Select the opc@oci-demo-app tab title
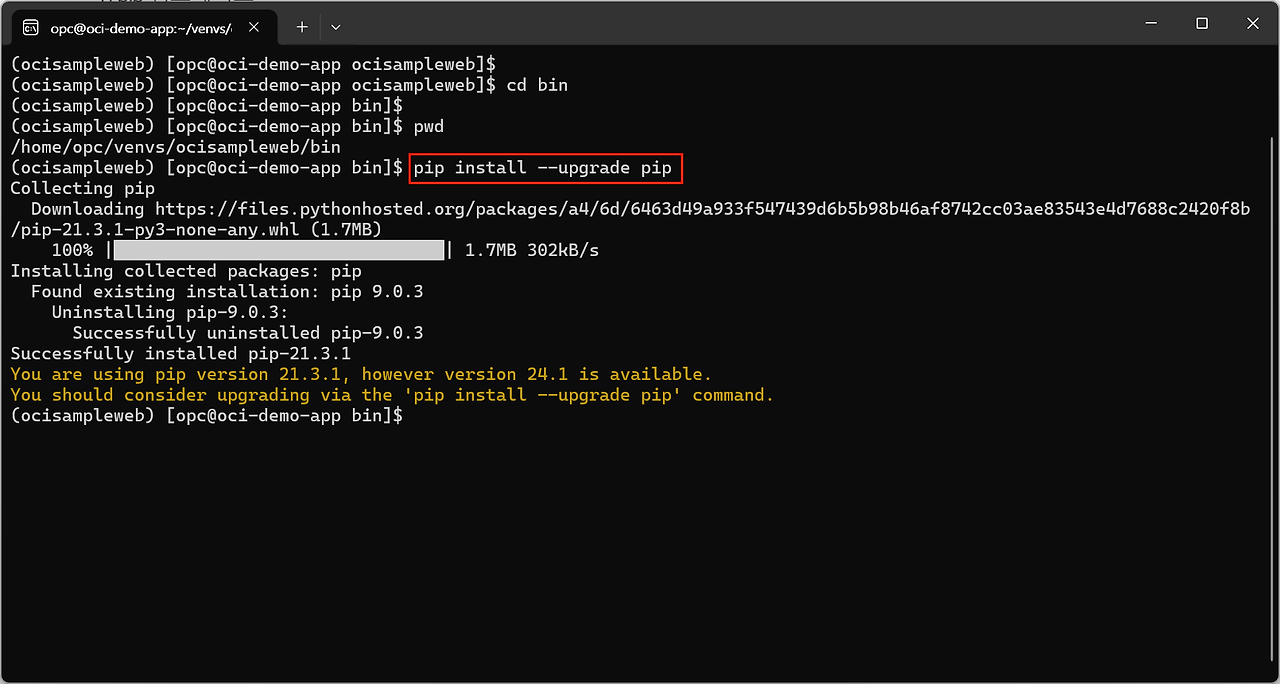Screen dimensions: 1280x684 coord(140,27)
